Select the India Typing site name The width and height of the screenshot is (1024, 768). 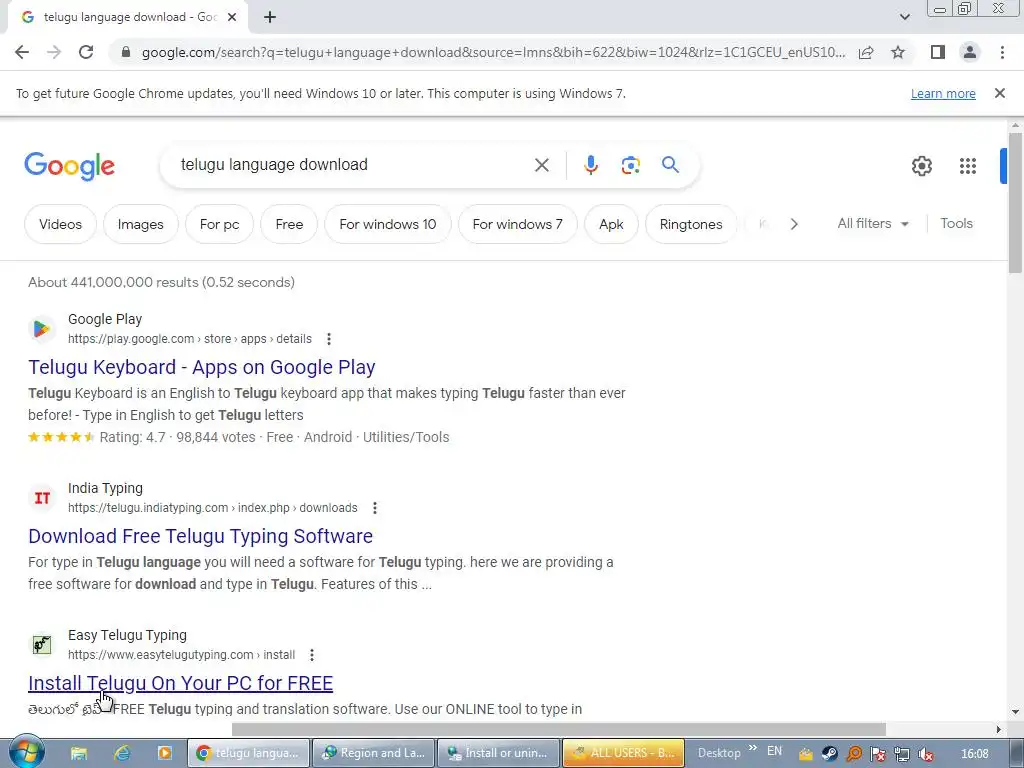coord(105,488)
